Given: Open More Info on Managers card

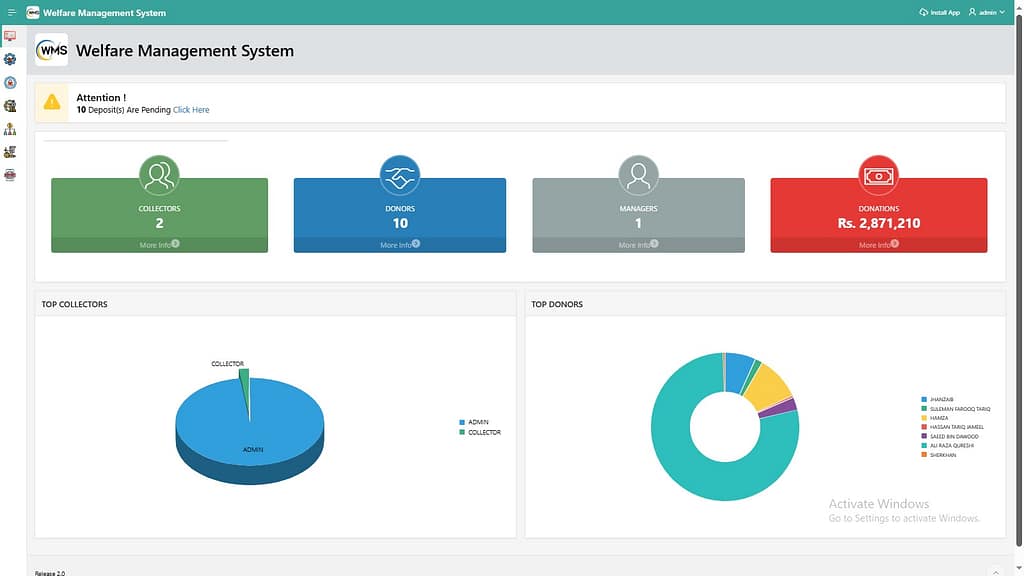Looking at the screenshot, I should (638, 245).
